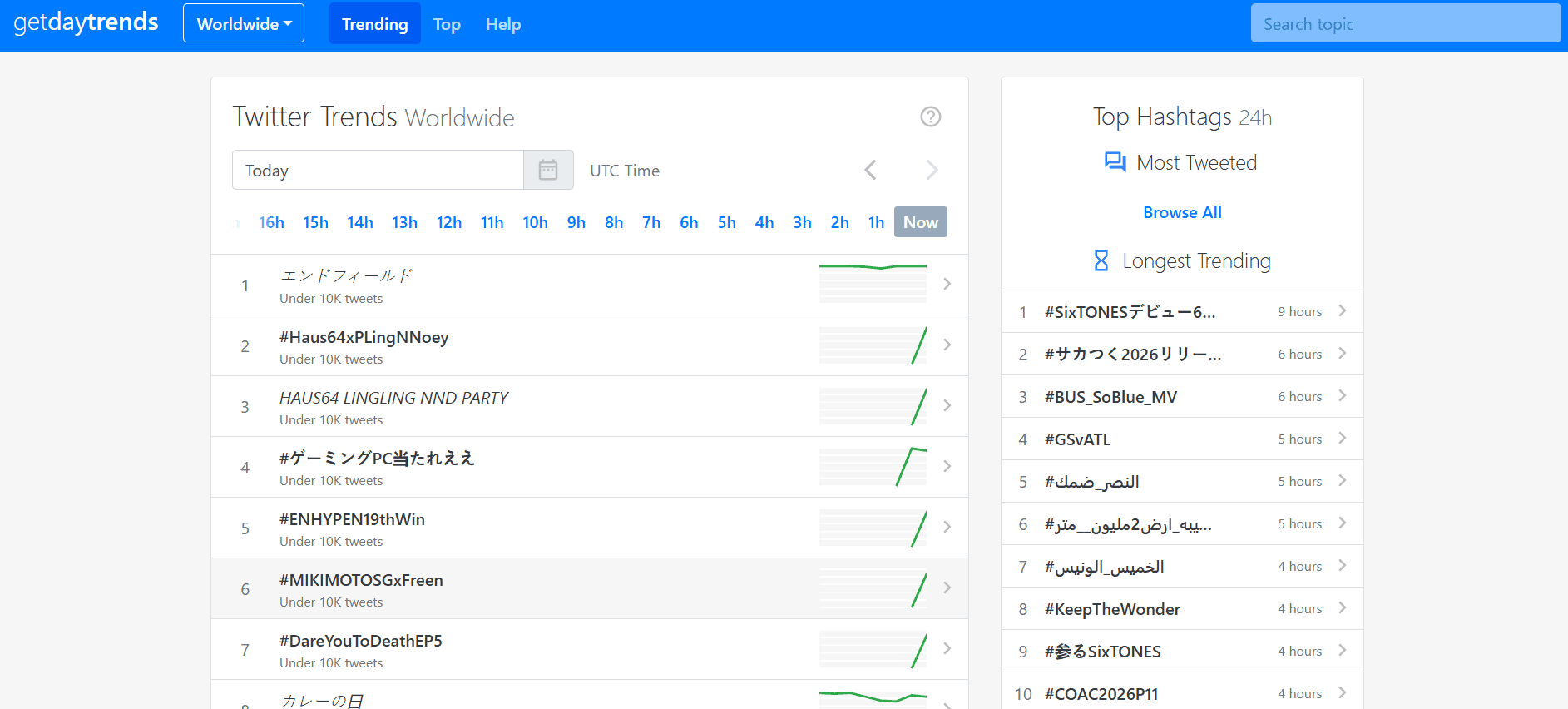Open chevron beside #参るSixTONES hashtag
1568x709 pixels.
click(x=1342, y=650)
